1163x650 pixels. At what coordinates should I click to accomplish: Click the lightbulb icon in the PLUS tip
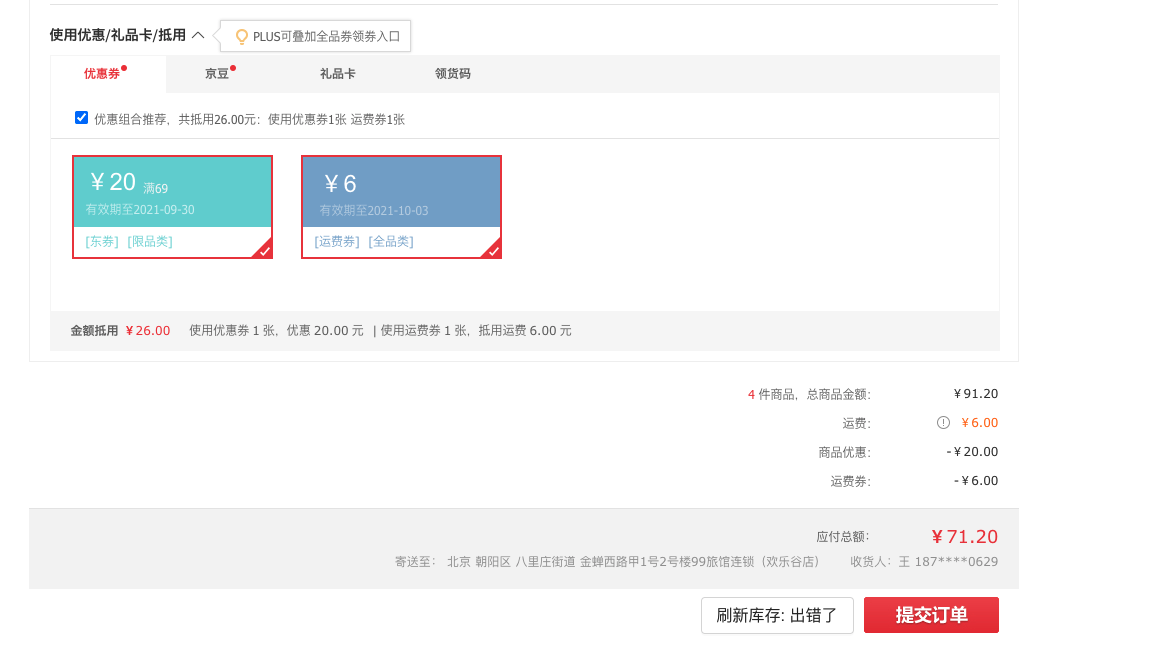point(241,36)
